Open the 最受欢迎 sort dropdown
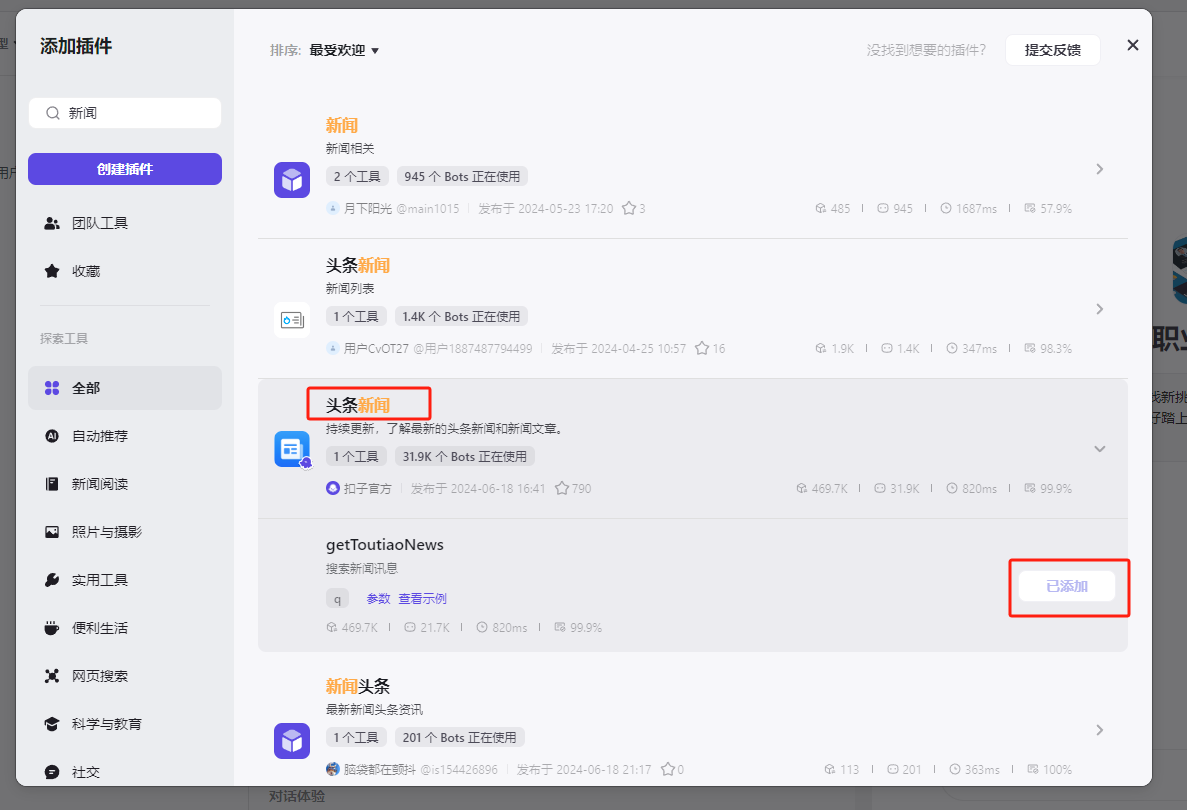 click(344, 50)
